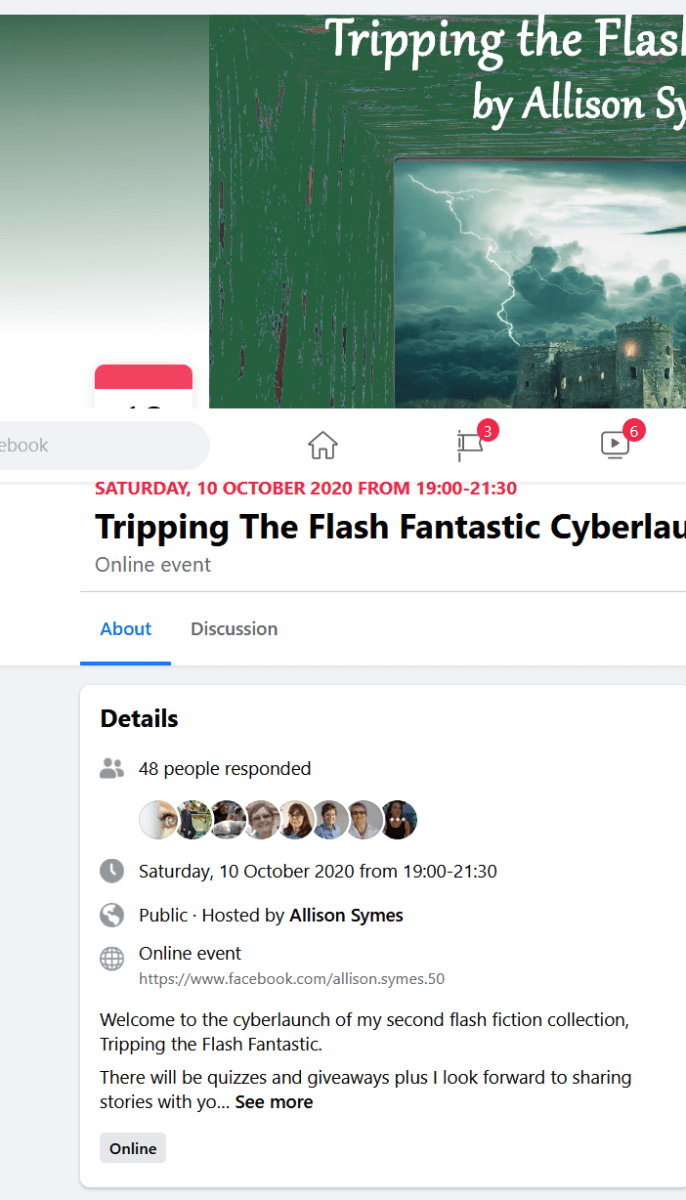Open the Home icon in navigation bar
The height and width of the screenshot is (1200, 686).
click(322, 445)
